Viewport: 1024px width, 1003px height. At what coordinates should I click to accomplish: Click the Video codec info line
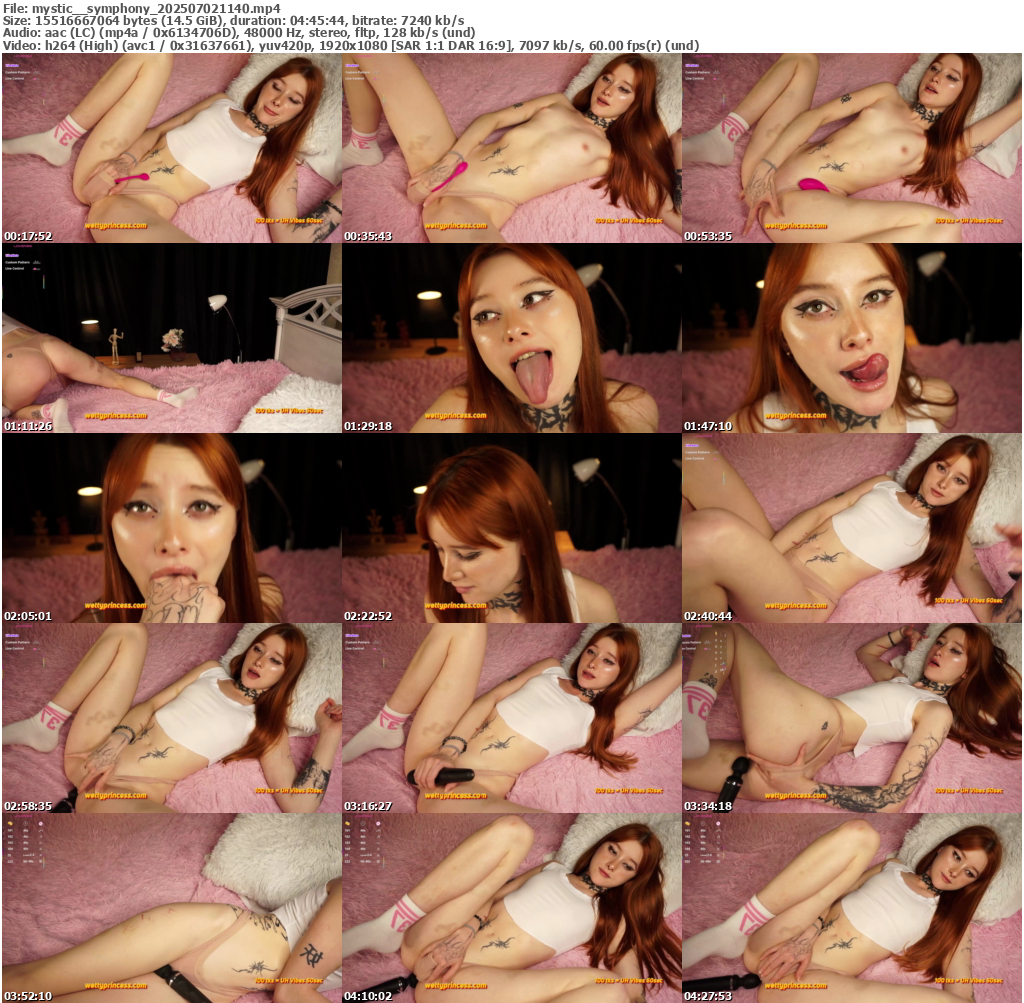coord(350,46)
